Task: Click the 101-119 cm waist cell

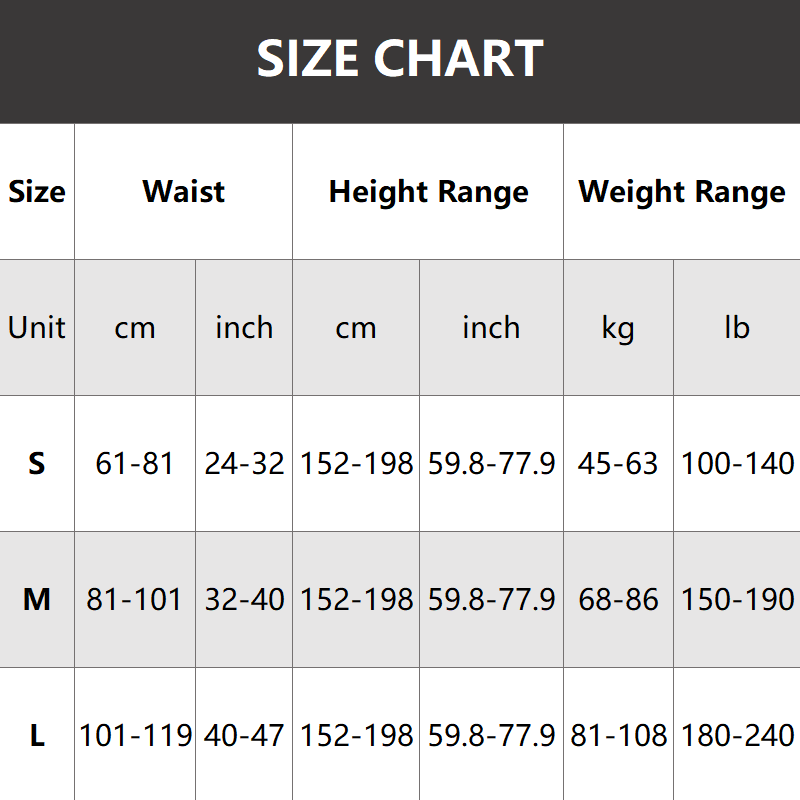Action: (x=135, y=737)
